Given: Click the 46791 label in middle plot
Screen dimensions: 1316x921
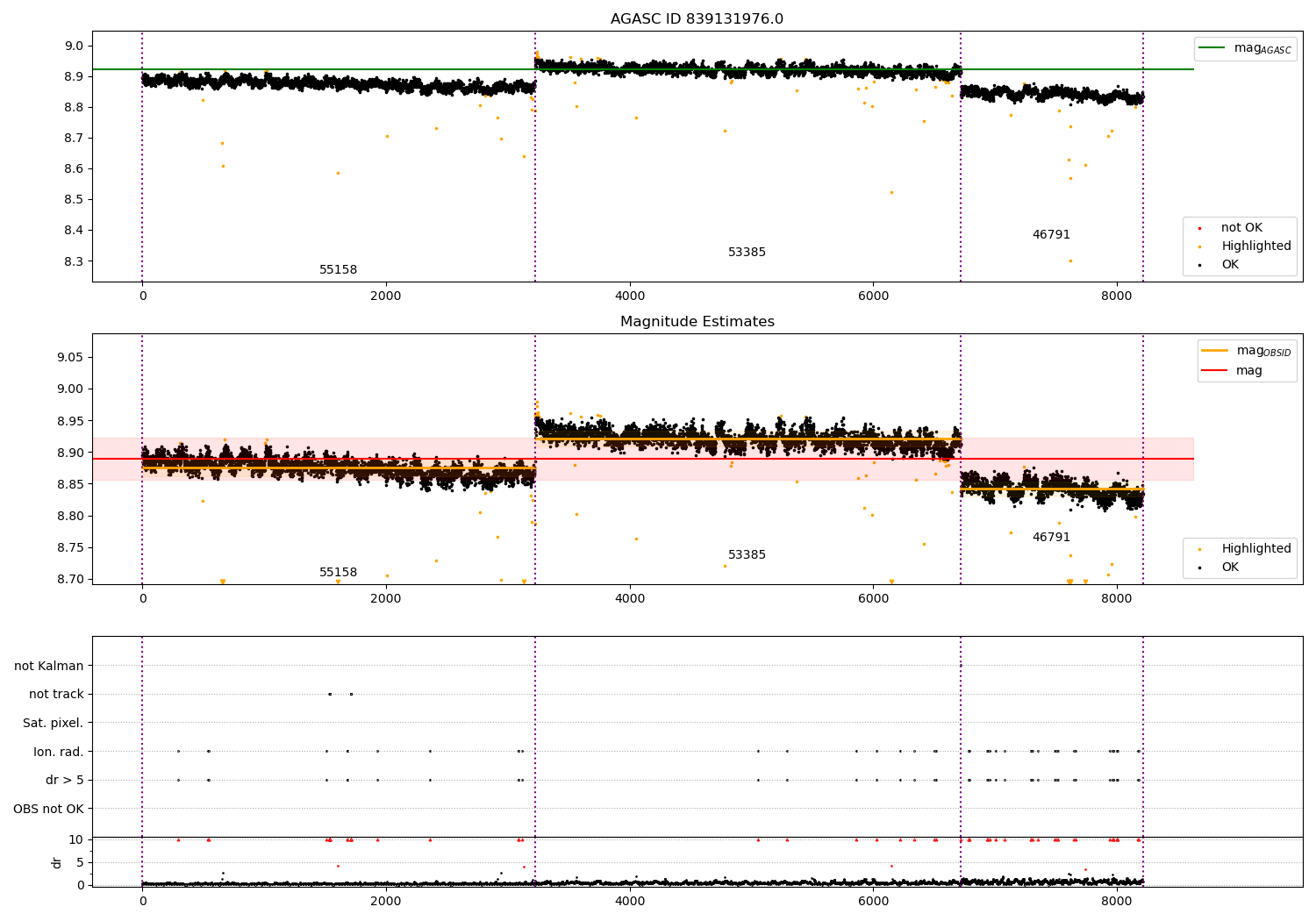Looking at the screenshot, I should [1051, 538].
